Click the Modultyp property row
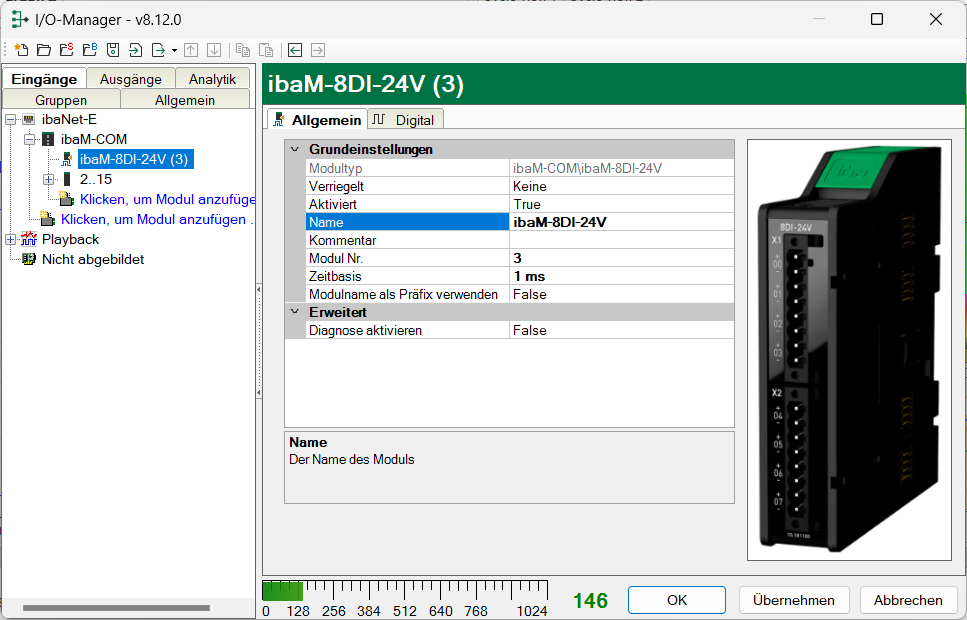The image size is (967, 620). coord(519,168)
